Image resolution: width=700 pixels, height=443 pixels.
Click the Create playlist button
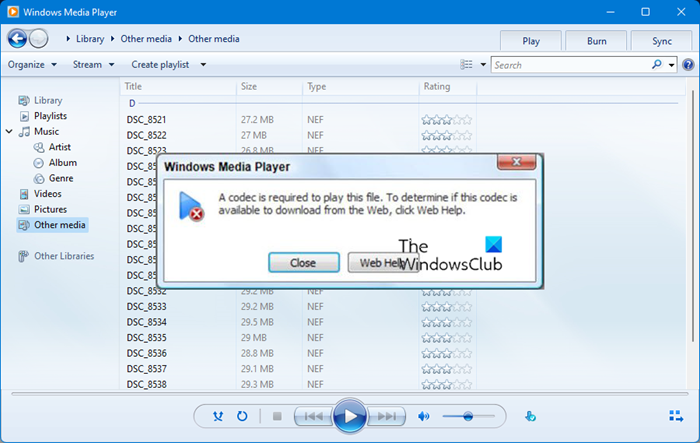(160, 65)
